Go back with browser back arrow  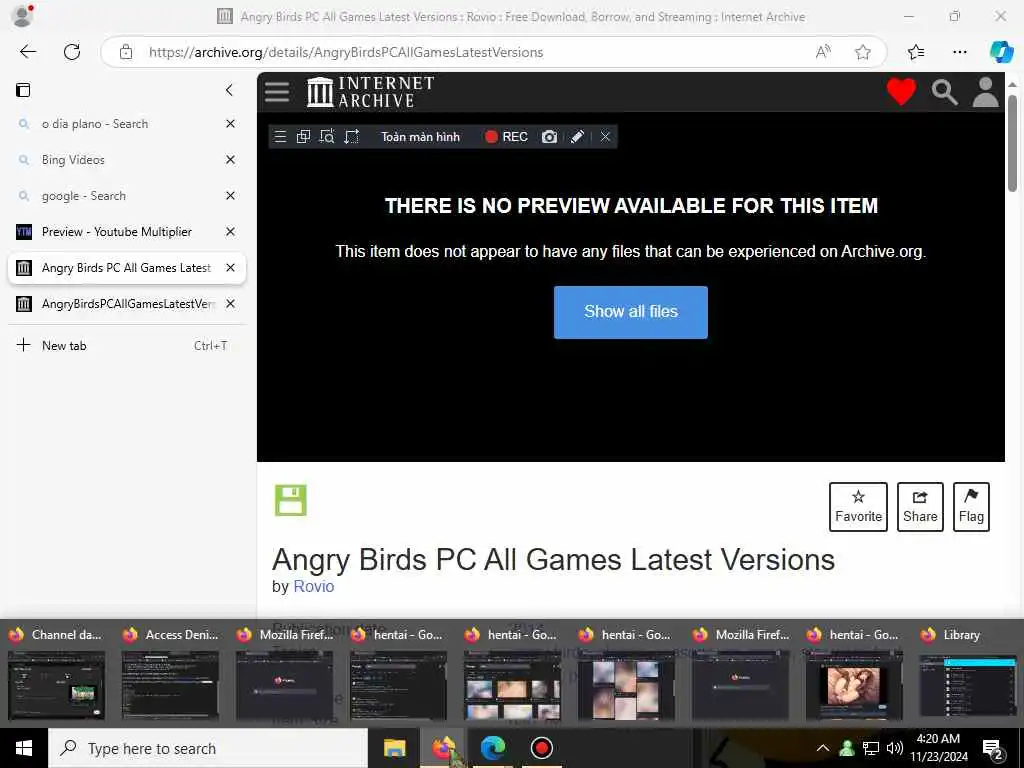28,52
